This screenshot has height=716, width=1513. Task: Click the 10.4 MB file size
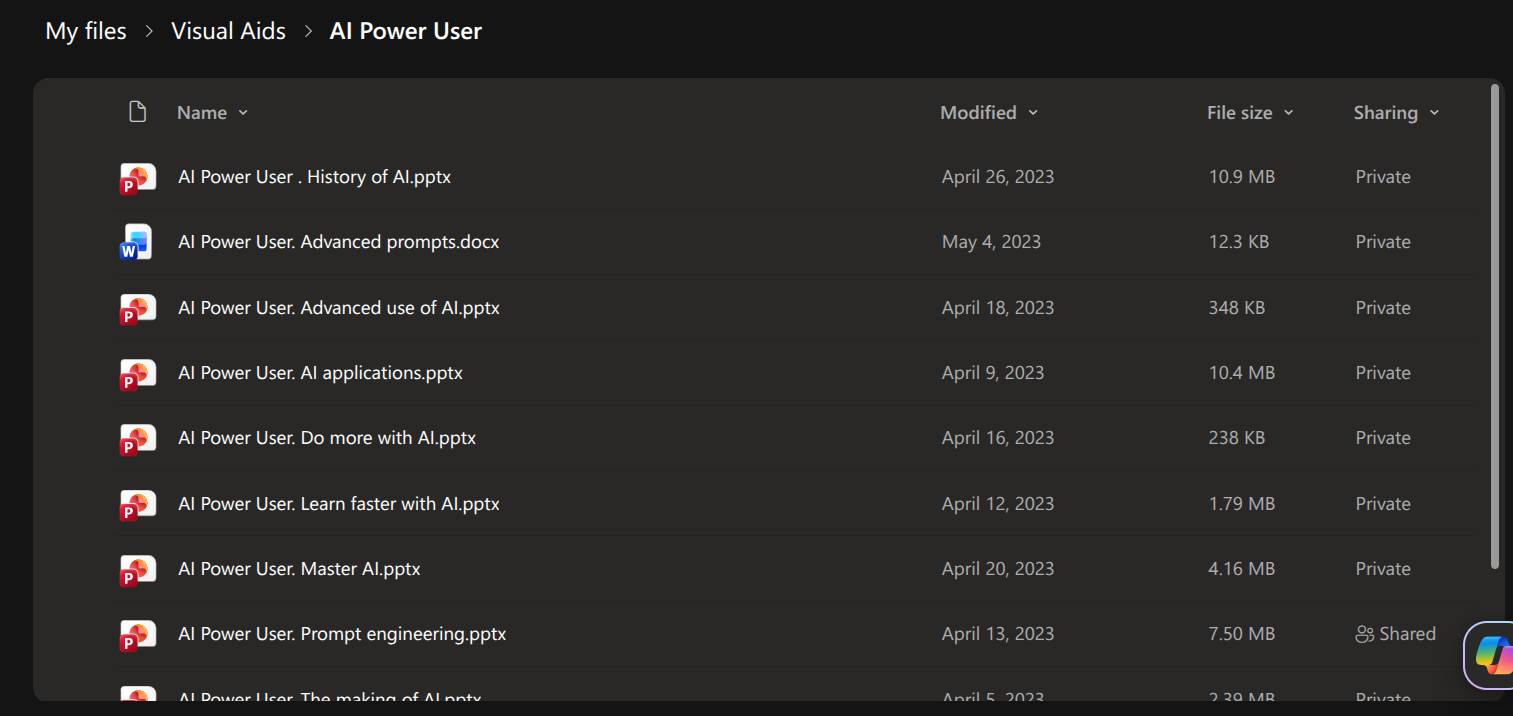pos(1242,373)
